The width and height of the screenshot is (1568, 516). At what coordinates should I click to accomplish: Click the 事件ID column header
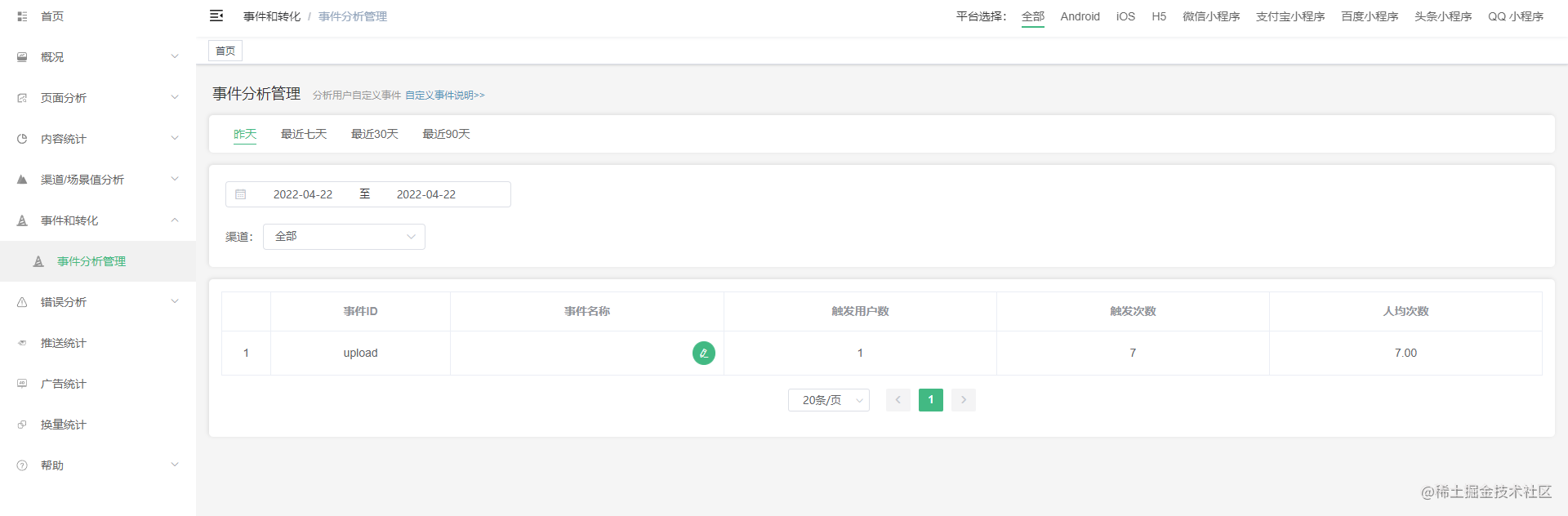[x=360, y=311]
